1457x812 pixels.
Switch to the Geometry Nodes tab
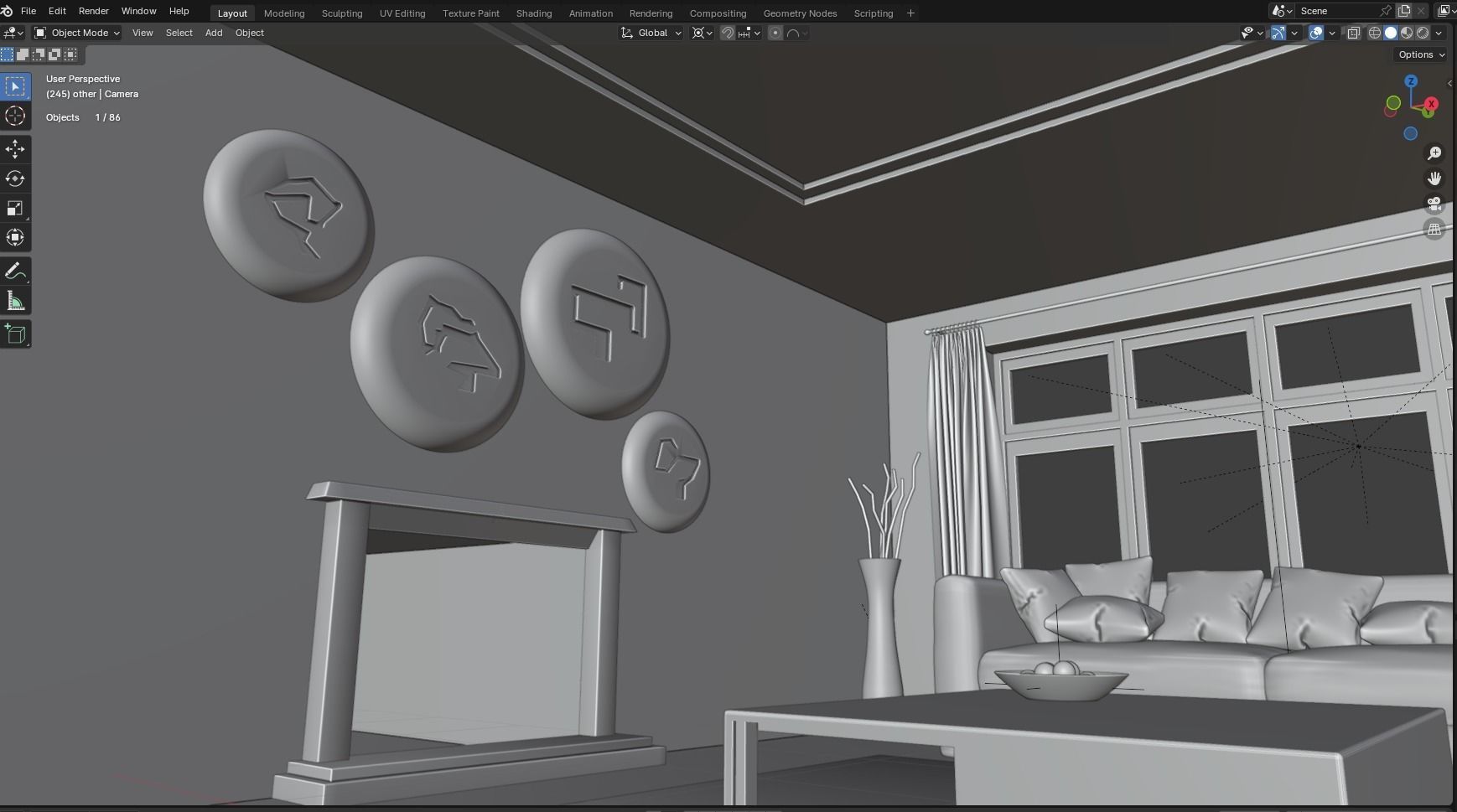click(800, 13)
